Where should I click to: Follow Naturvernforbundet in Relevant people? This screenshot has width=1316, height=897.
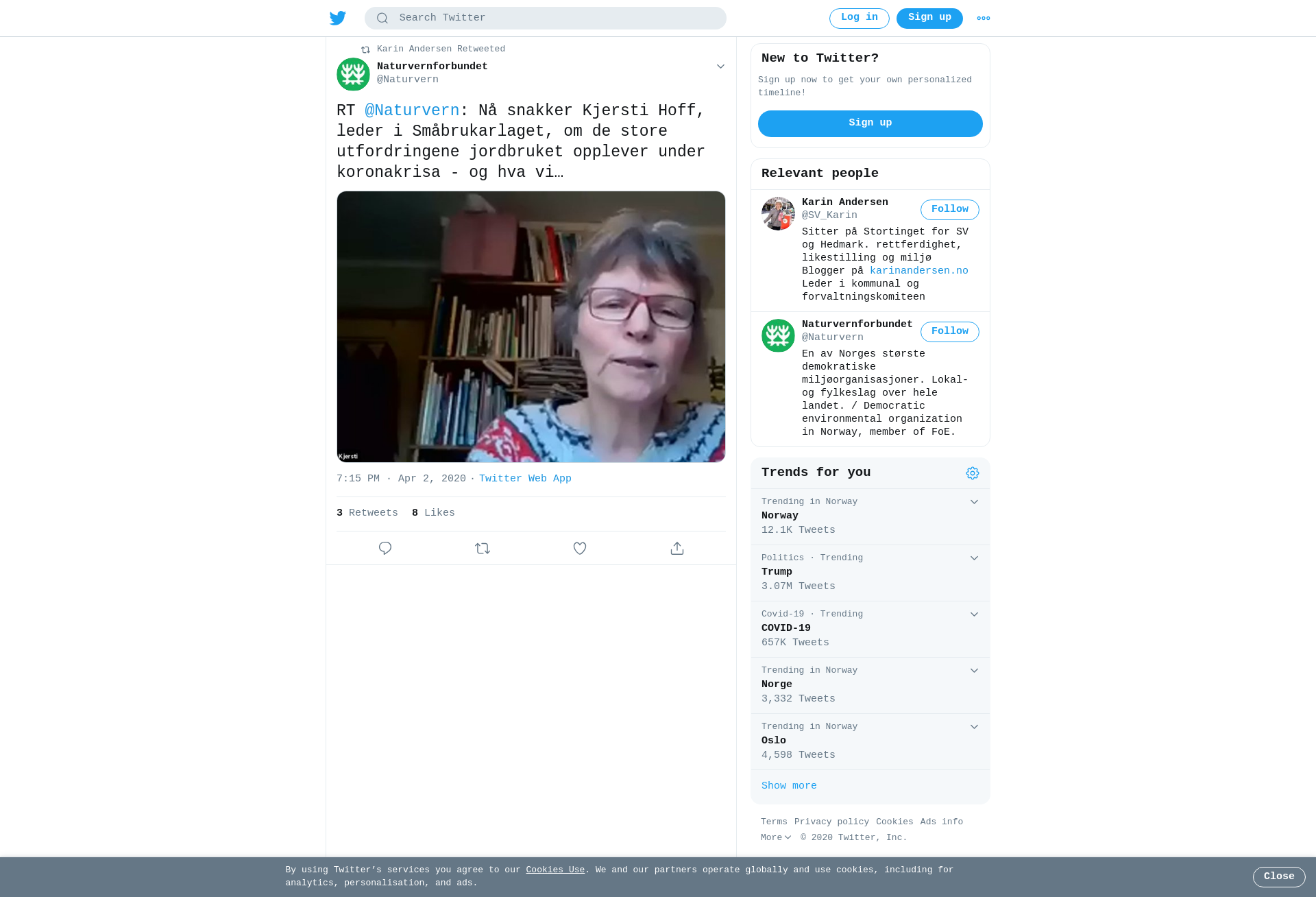click(x=950, y=332)
